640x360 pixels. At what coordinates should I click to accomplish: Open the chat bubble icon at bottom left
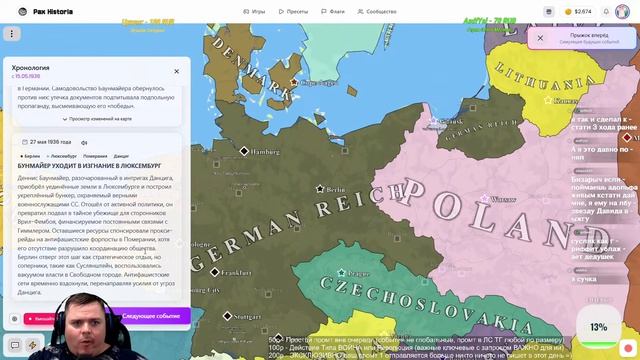coord(15,345)
